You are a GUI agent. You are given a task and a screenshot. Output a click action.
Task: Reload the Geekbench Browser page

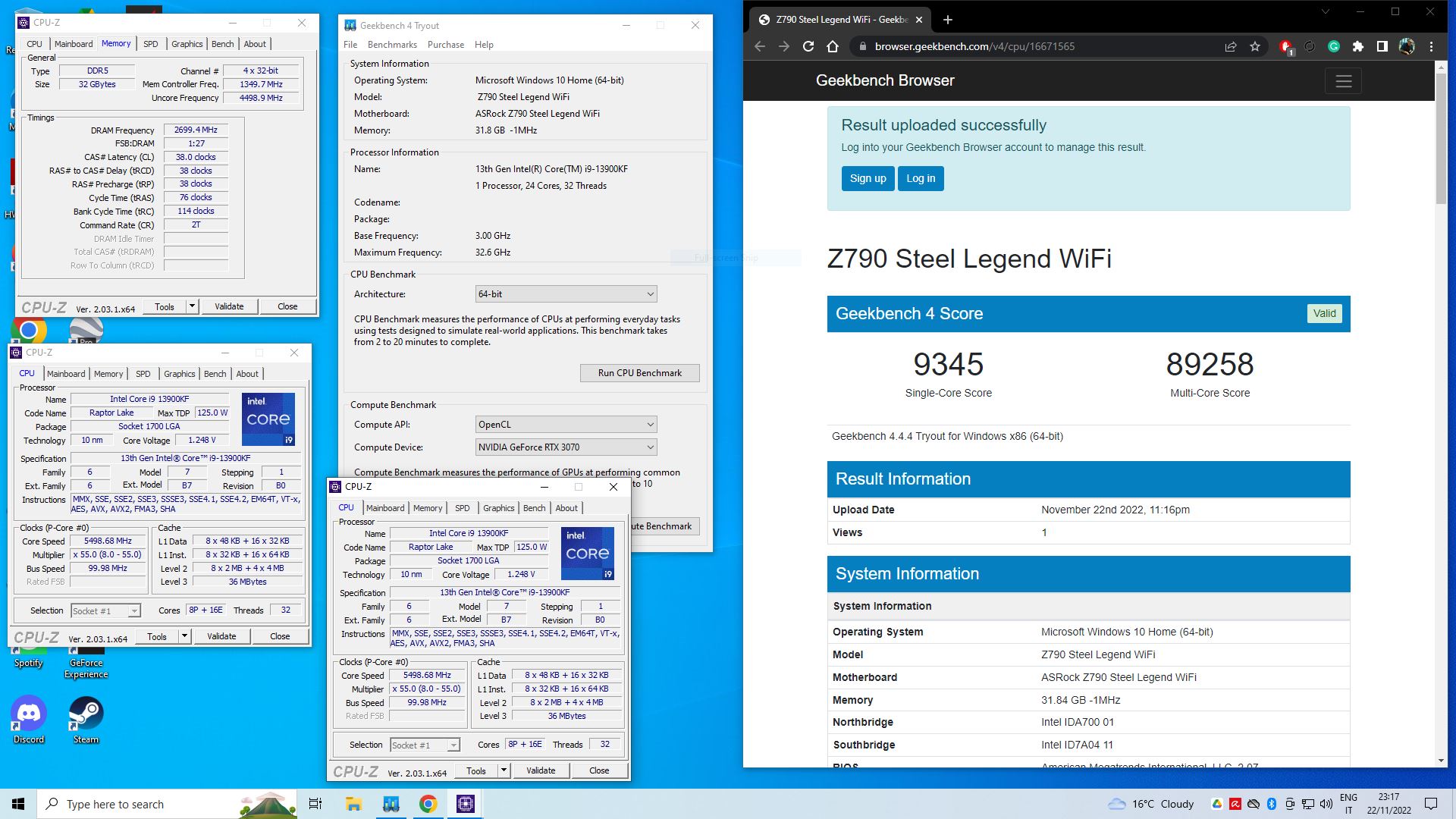[x=808, y=46]
